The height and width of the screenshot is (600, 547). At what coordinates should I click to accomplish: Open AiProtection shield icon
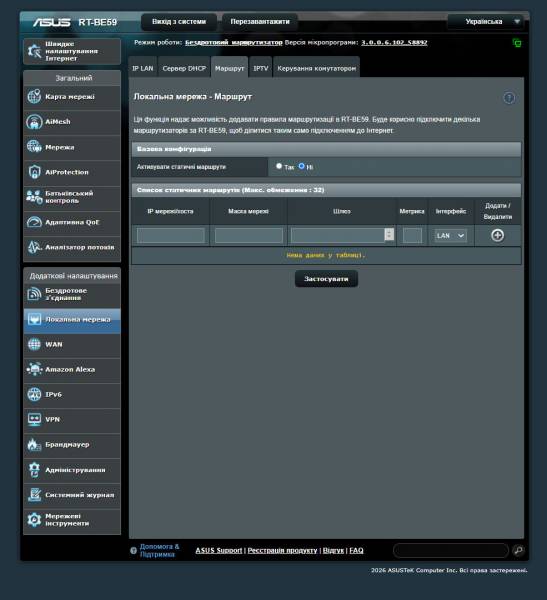pos(34,172)
